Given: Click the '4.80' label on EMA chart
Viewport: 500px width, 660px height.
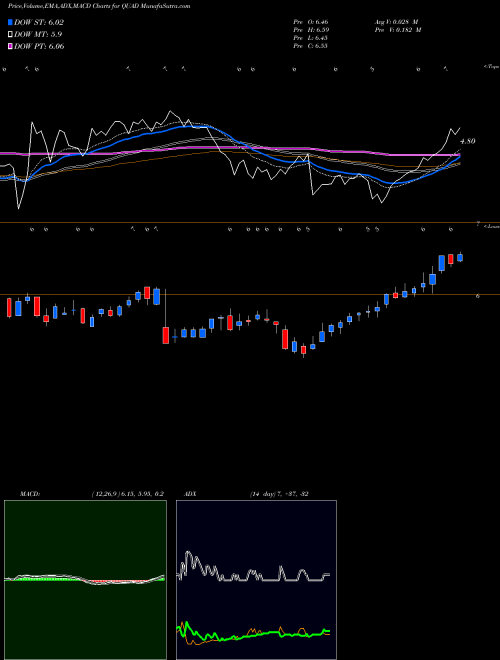Looking at the screenshot, I should pyautogui.click(x=468, y=141).
